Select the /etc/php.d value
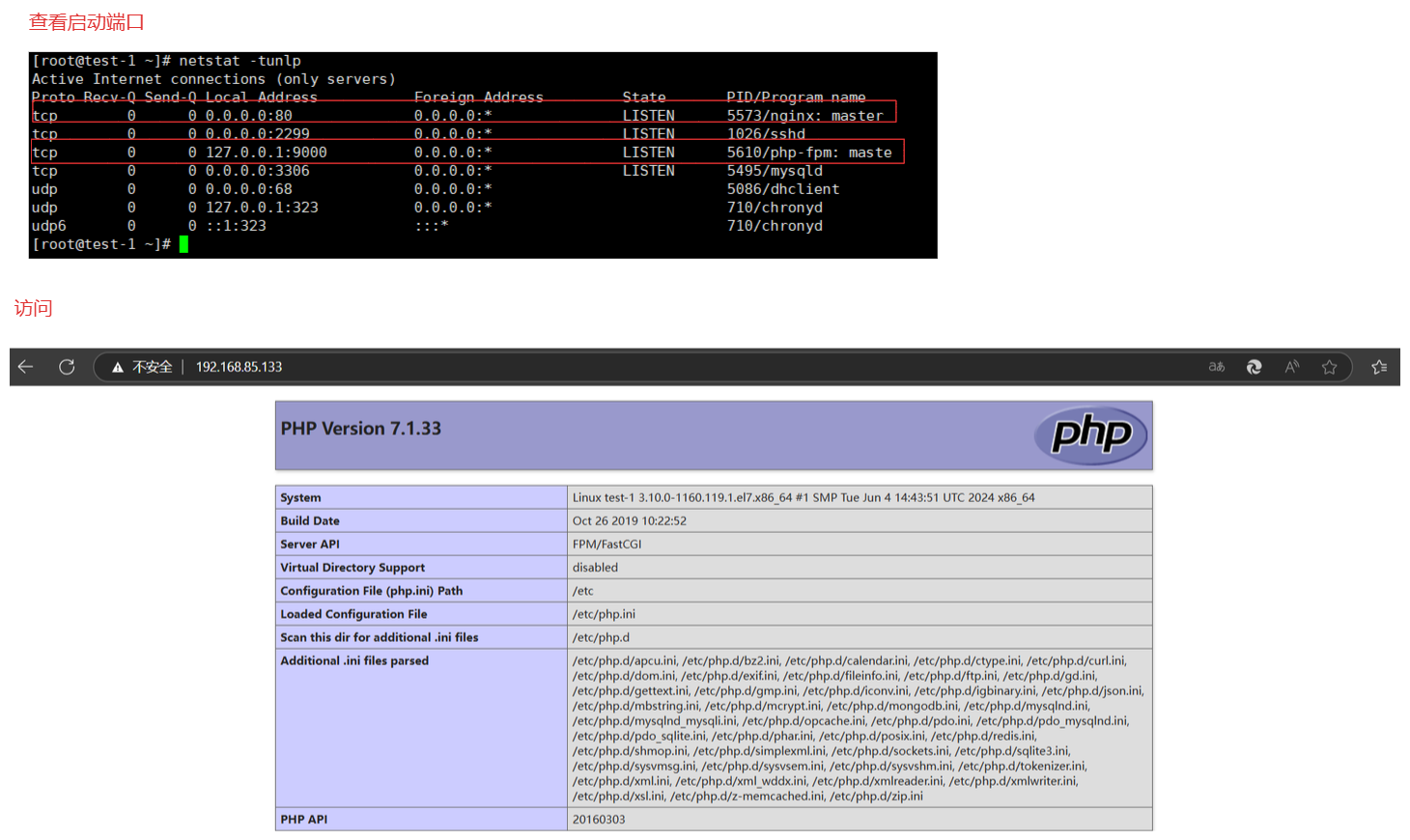Viewport: 1410px width, 840px height. 601,637
